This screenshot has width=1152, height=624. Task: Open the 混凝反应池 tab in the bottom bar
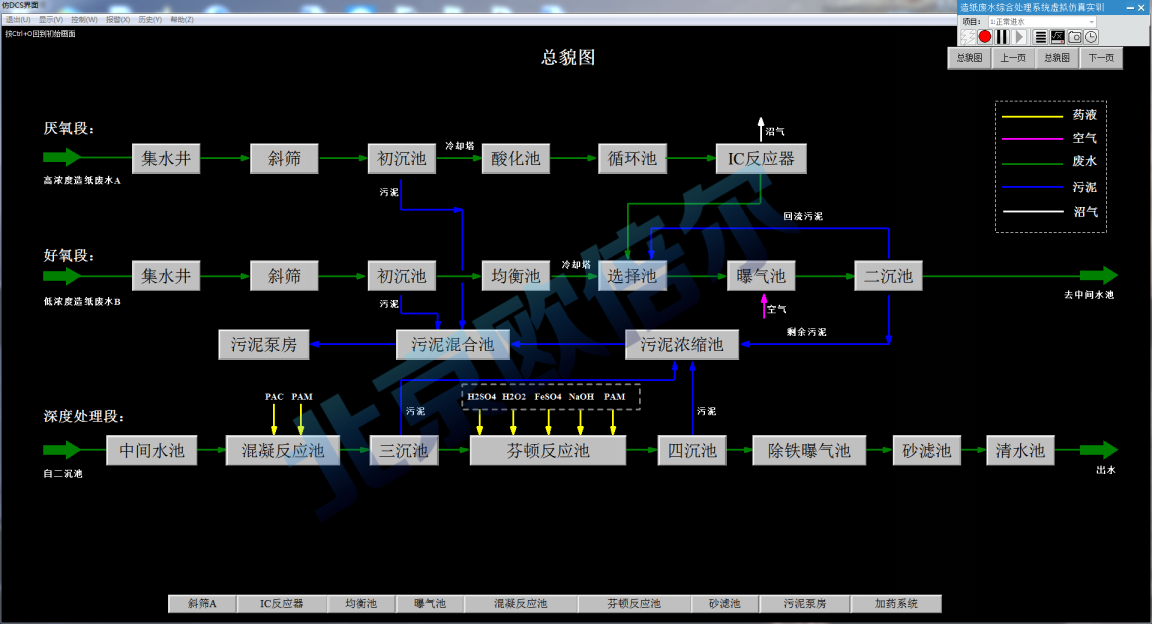pyautogui.click(x=520, y=603)
